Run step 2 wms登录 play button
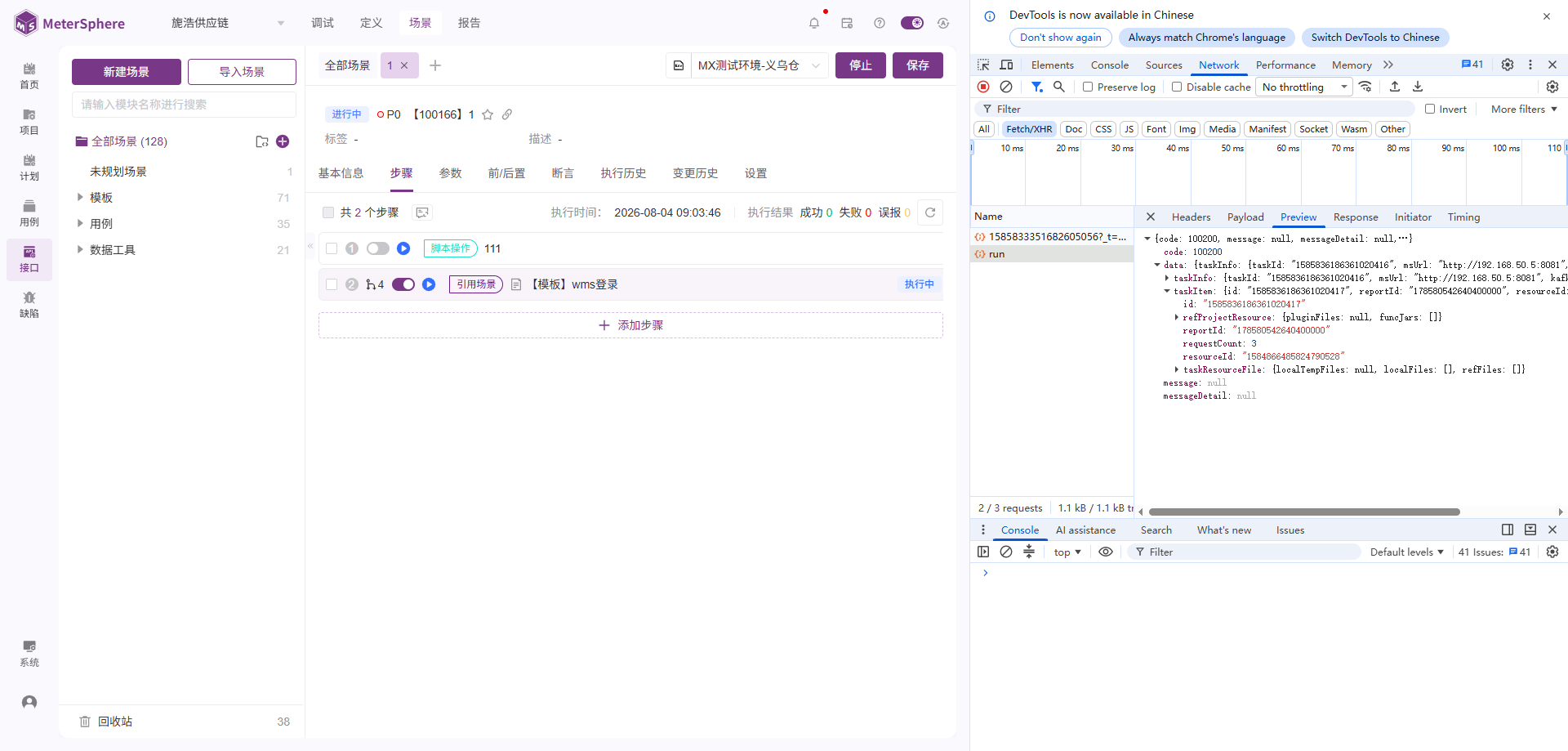 tap(429, 284)
